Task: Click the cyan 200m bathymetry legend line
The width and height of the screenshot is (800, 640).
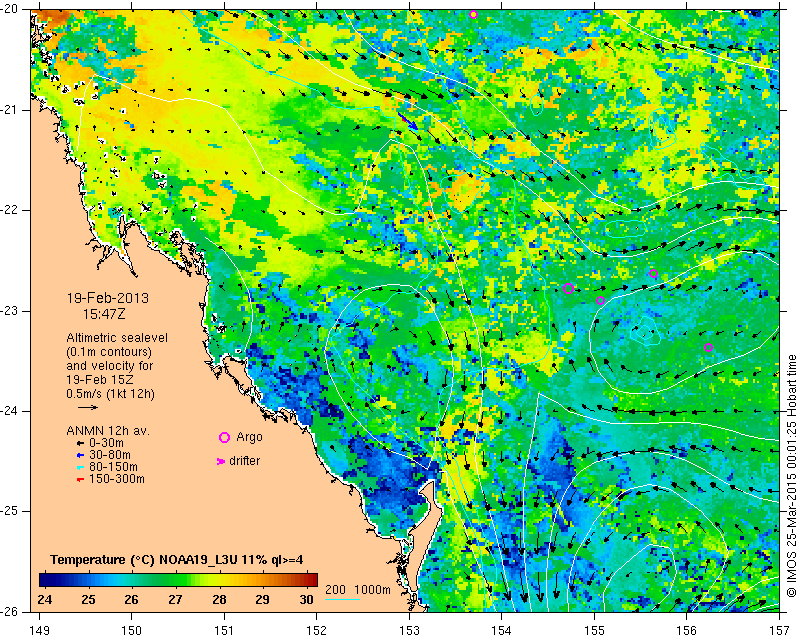Action: (x=342, y=599)
